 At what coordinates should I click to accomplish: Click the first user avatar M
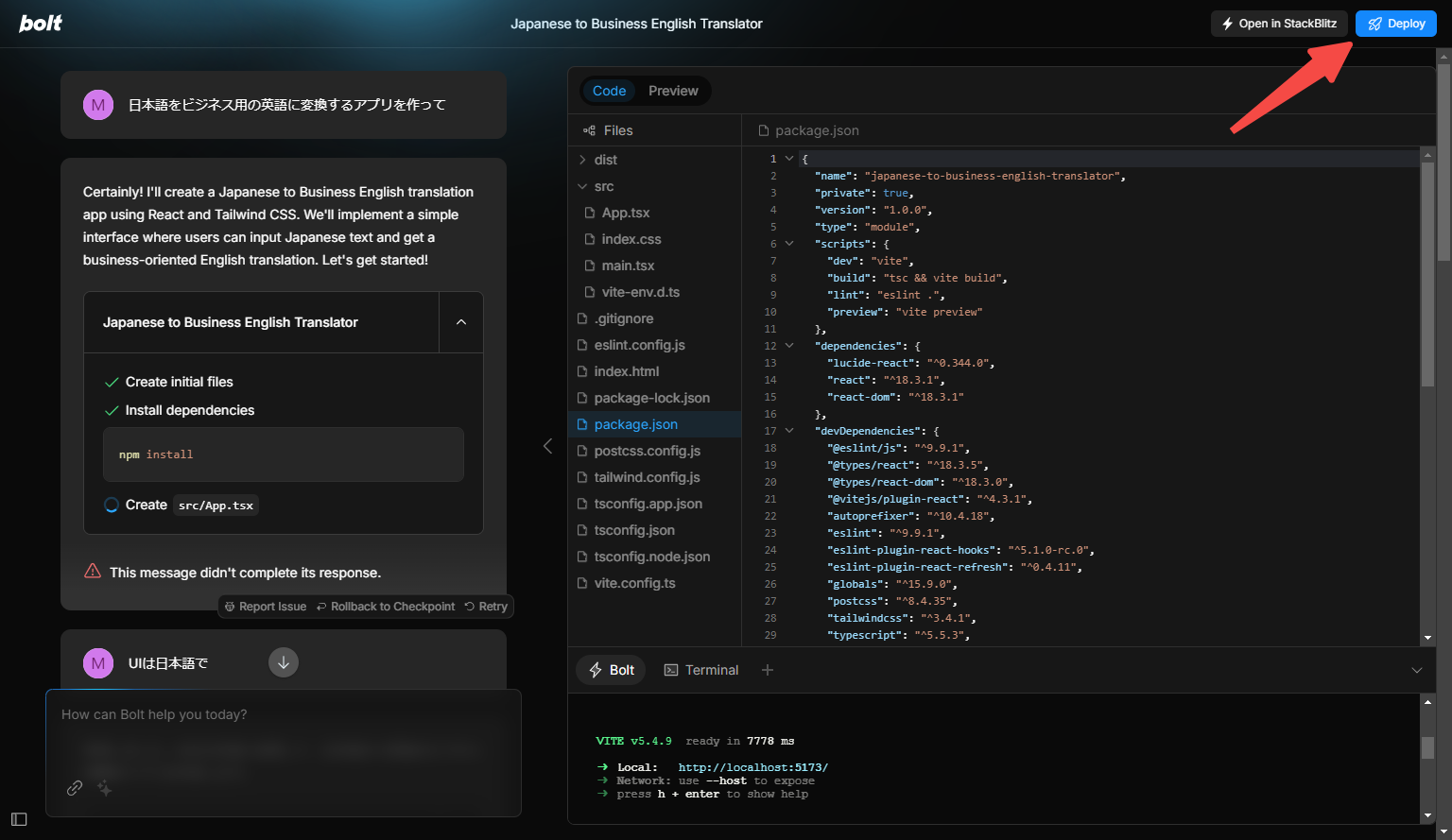tap(98, 105)
